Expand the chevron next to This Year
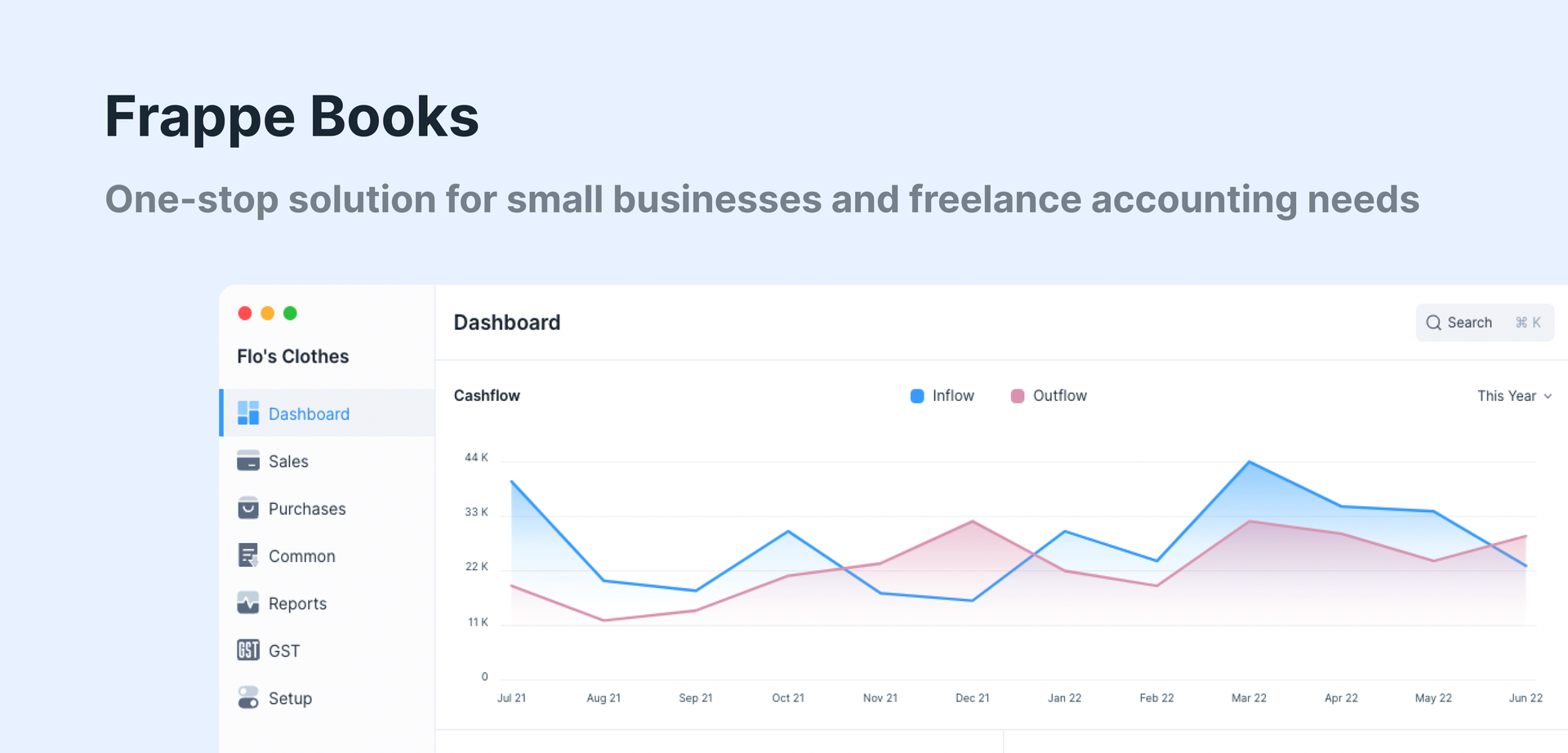1568x753 pixels. [x=1548, y=395]
